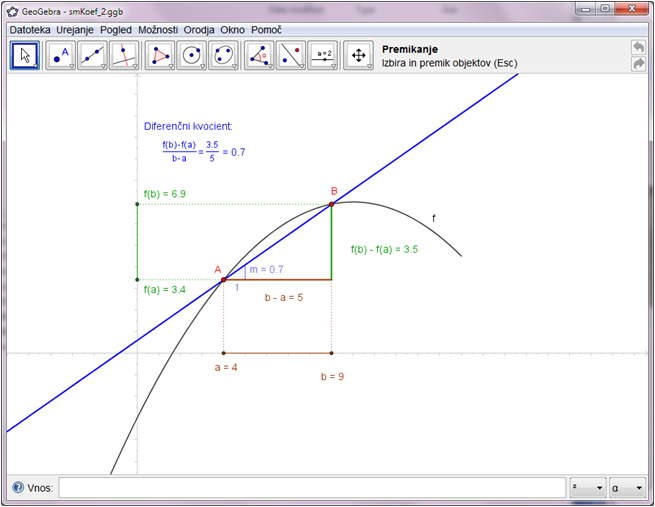Click the 'b - a = 5' label
This screenshot has width=655, height=507.
tap(284, 297)
